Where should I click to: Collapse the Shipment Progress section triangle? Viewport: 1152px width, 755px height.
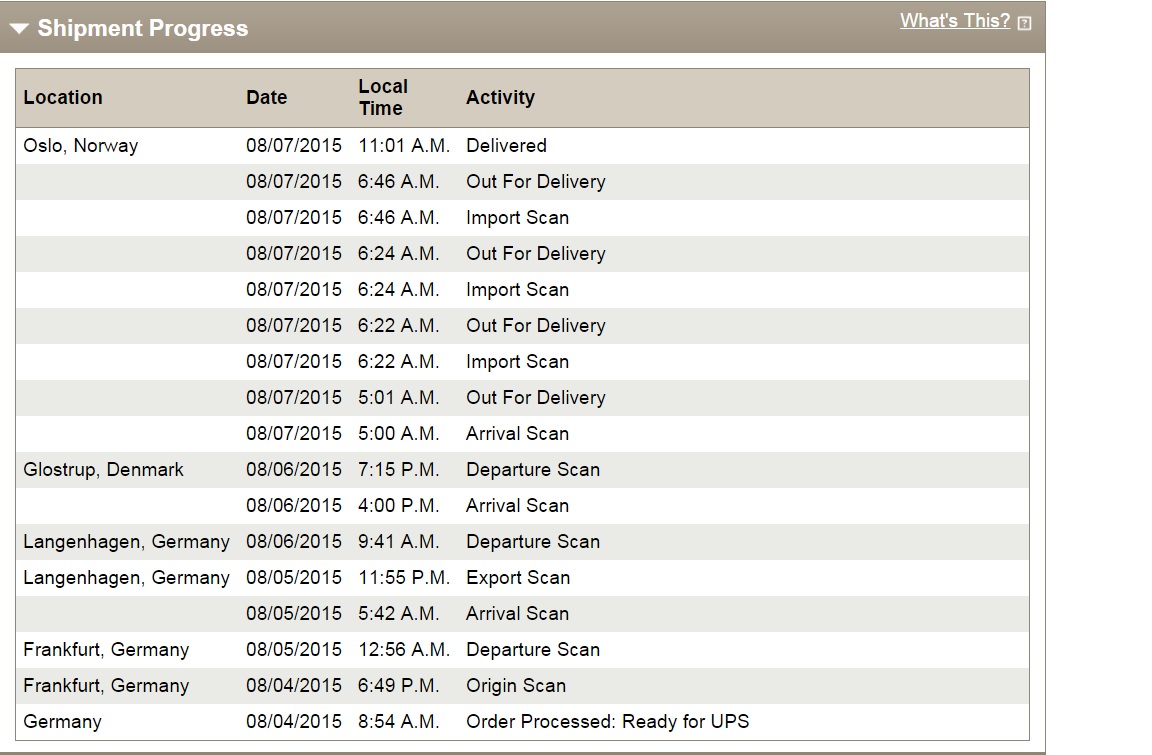click(19, 29)
